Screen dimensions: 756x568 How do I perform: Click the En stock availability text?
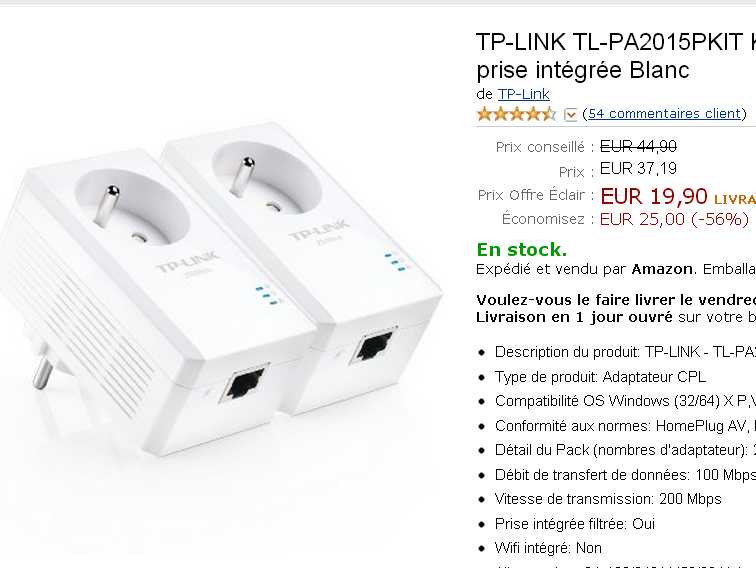pos(521,250)
